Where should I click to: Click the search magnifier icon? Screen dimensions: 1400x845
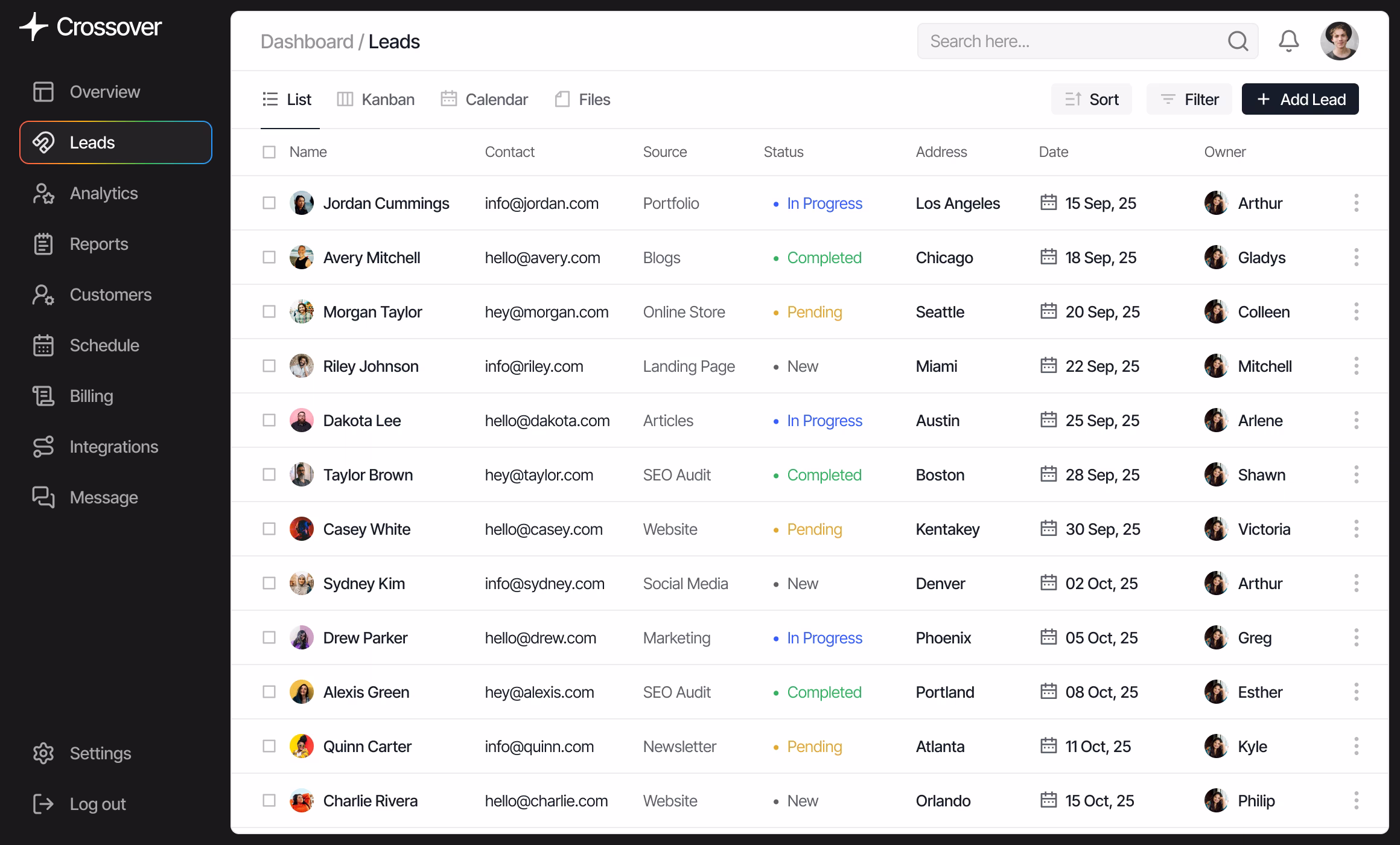coord(1238,41)
